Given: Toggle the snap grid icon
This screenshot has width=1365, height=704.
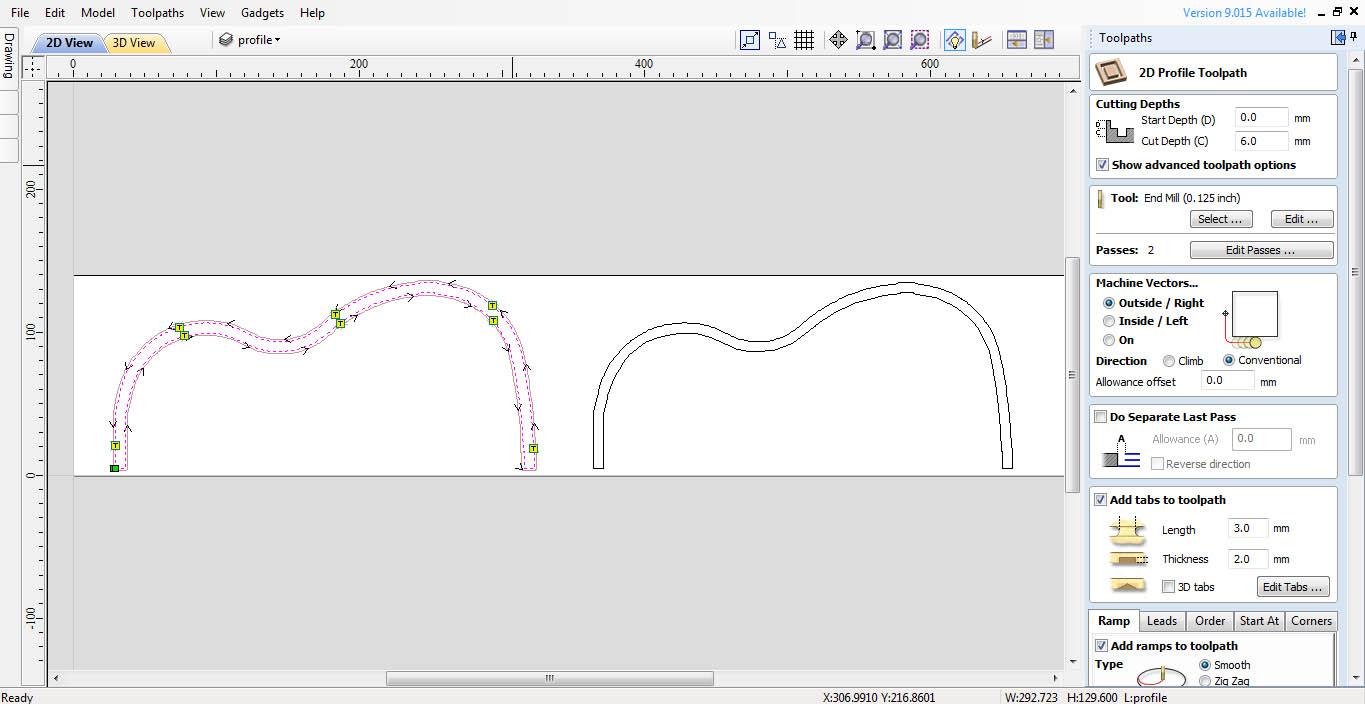Looking at the screenshot, I should [804, 40].
